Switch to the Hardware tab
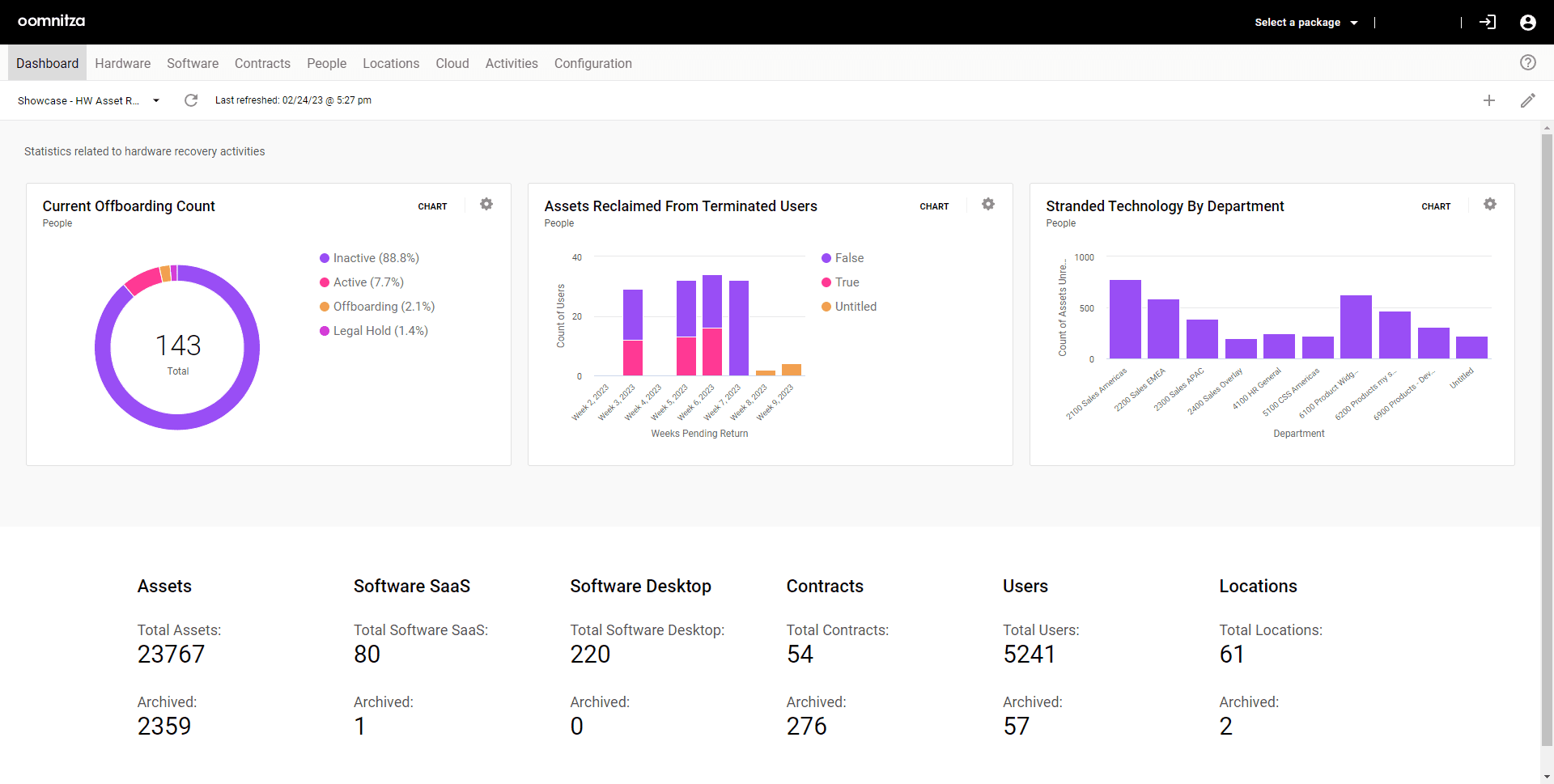Image resolution: width=1554 pixels, height=784 pixels. click(x=122, y=63)
